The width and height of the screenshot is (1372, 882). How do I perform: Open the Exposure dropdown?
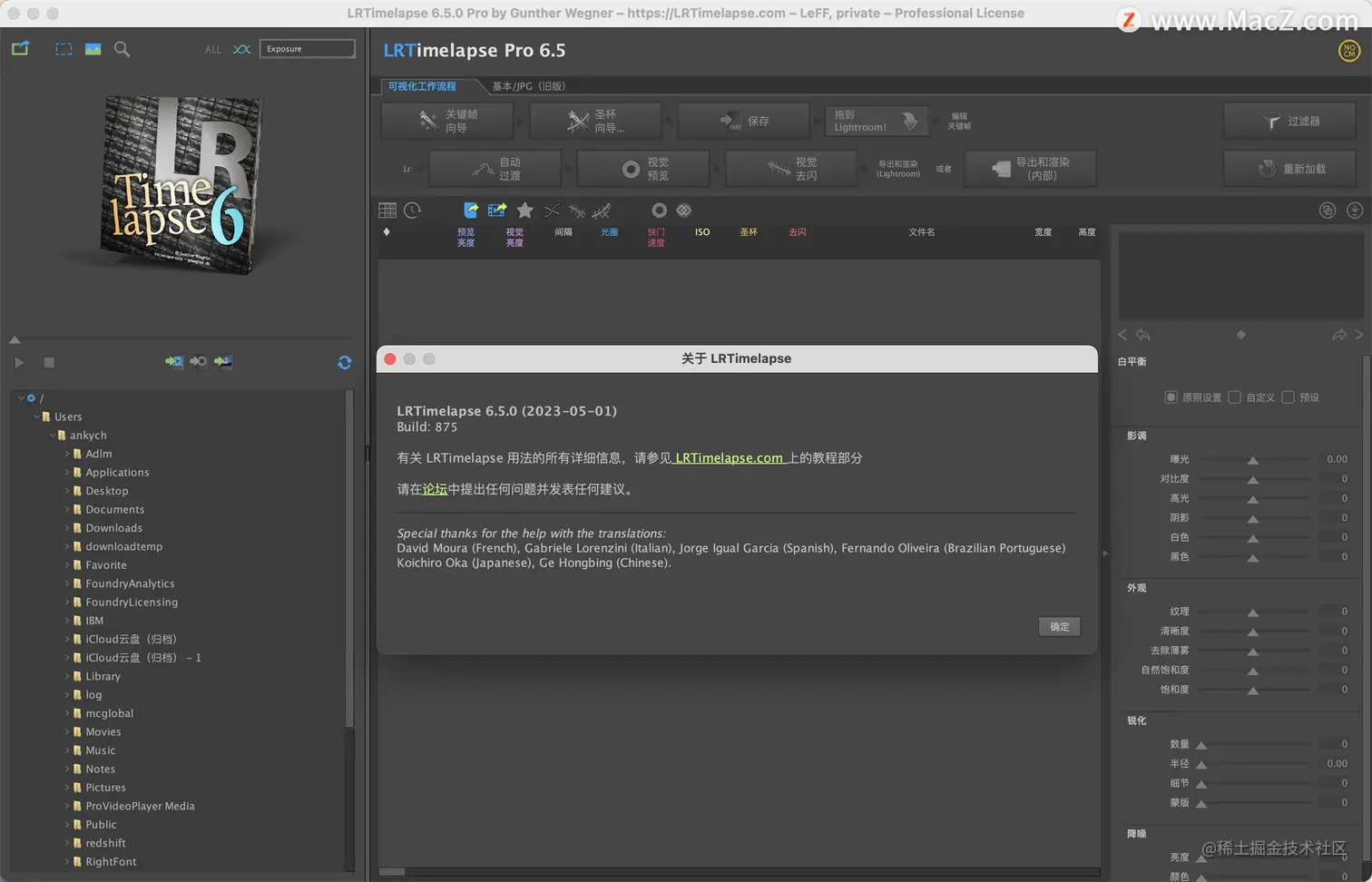(308, 49)
